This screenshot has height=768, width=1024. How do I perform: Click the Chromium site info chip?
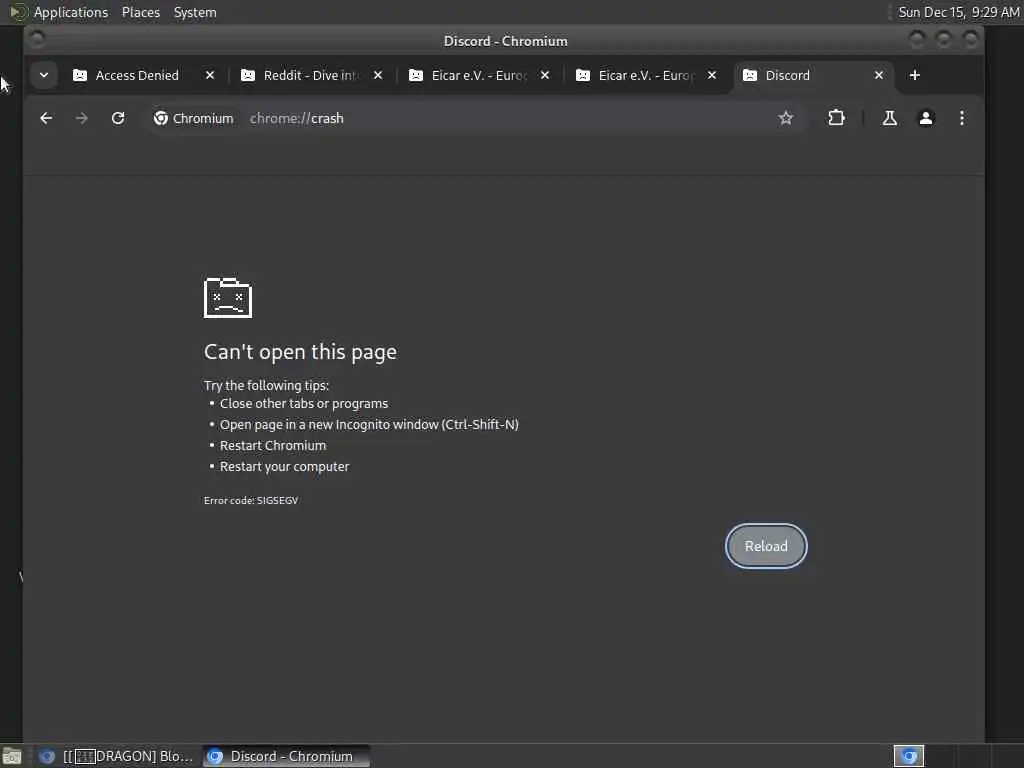[193, 118]
